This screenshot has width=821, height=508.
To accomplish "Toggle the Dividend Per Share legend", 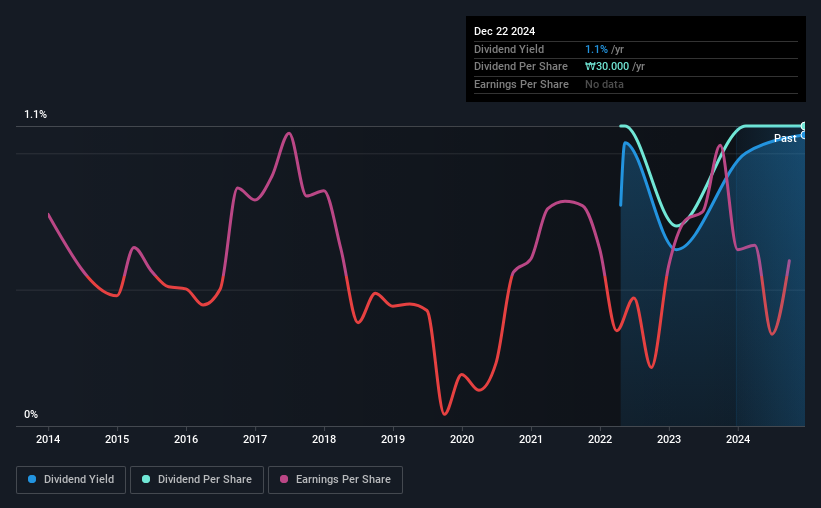I will pyautogui.click(x=197, y=480).
